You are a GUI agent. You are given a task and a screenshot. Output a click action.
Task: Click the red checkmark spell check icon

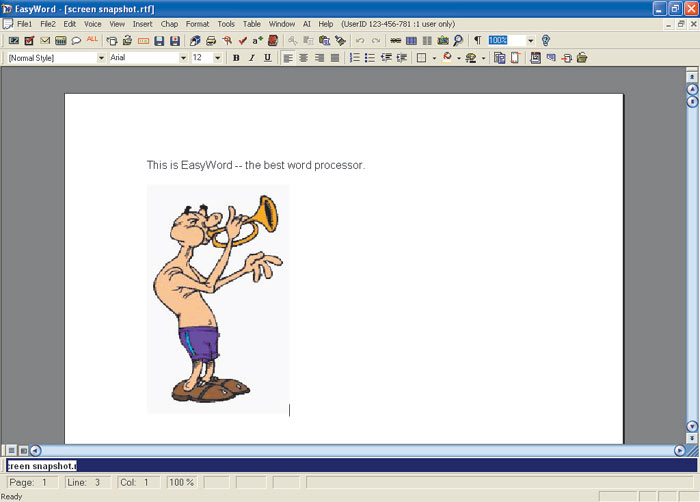242,41
